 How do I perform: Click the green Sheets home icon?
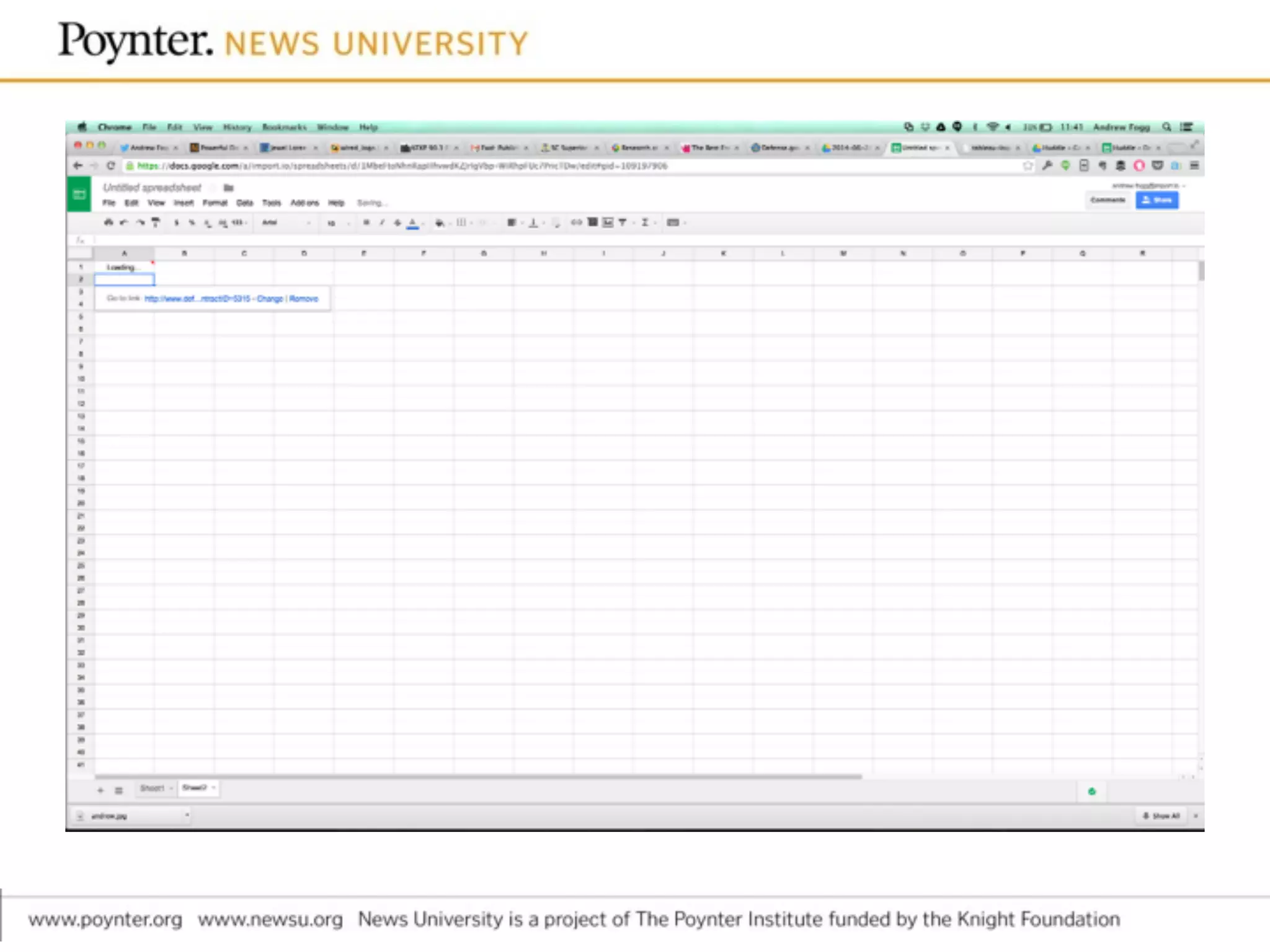click(x=79, y=195)
